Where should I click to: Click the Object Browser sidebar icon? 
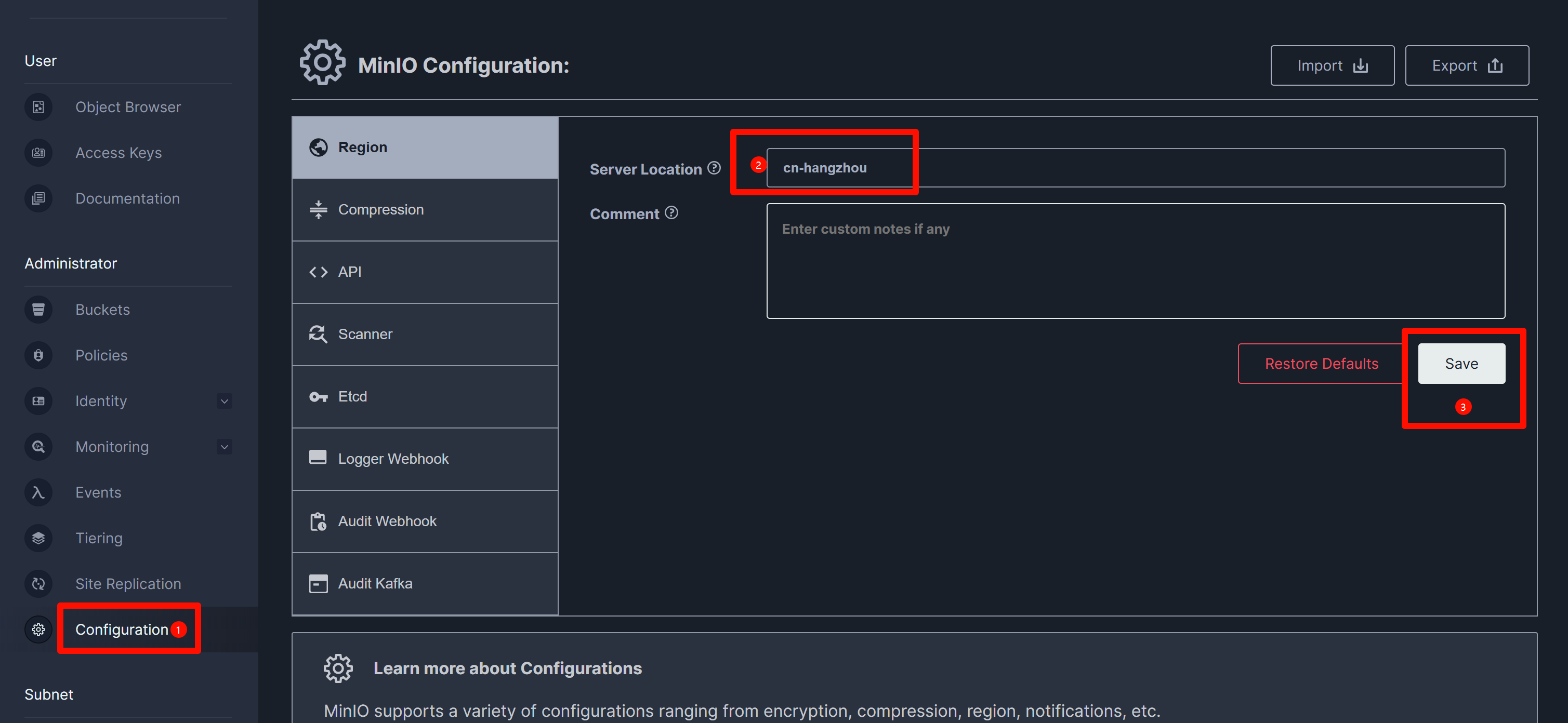38,107
